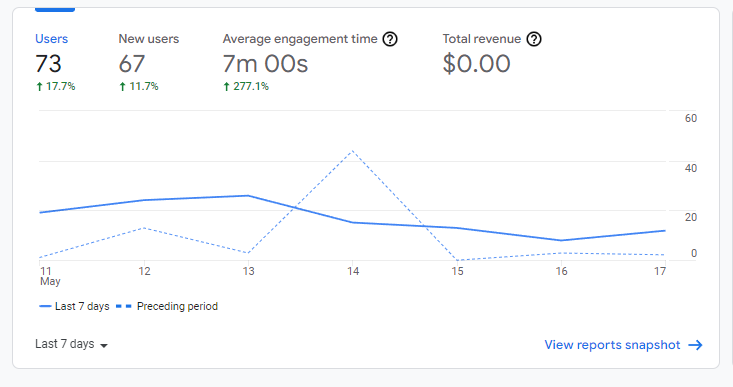Screen dimensions: 733x387
Task: Open help icon beside Average engagement time
Action: coord(390,39)
